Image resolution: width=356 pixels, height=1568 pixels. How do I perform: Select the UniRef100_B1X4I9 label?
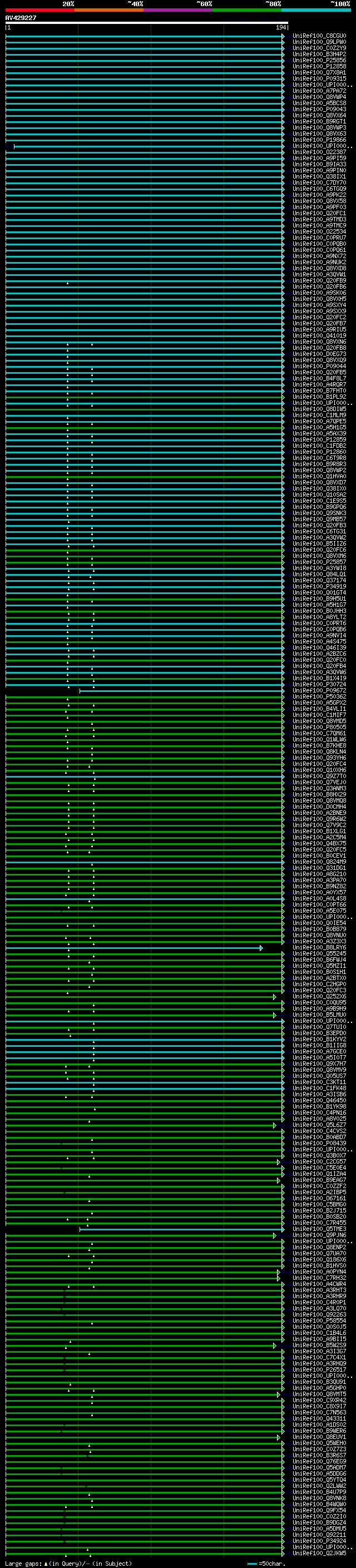[319, 678]
